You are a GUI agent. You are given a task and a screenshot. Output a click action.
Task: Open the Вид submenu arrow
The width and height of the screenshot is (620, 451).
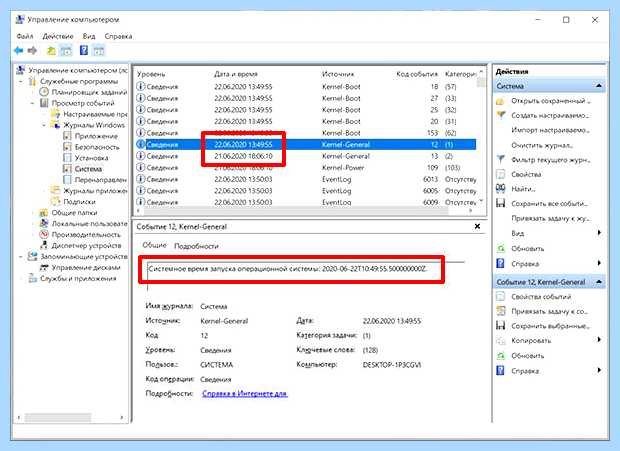tap(599, 233)
